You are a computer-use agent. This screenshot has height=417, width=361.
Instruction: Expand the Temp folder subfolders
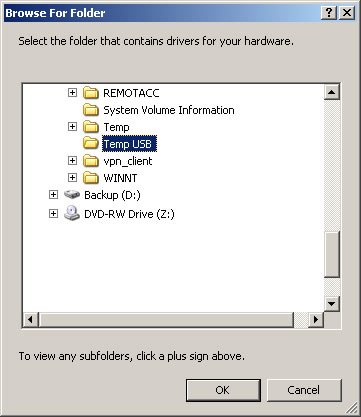coord(72,126)
